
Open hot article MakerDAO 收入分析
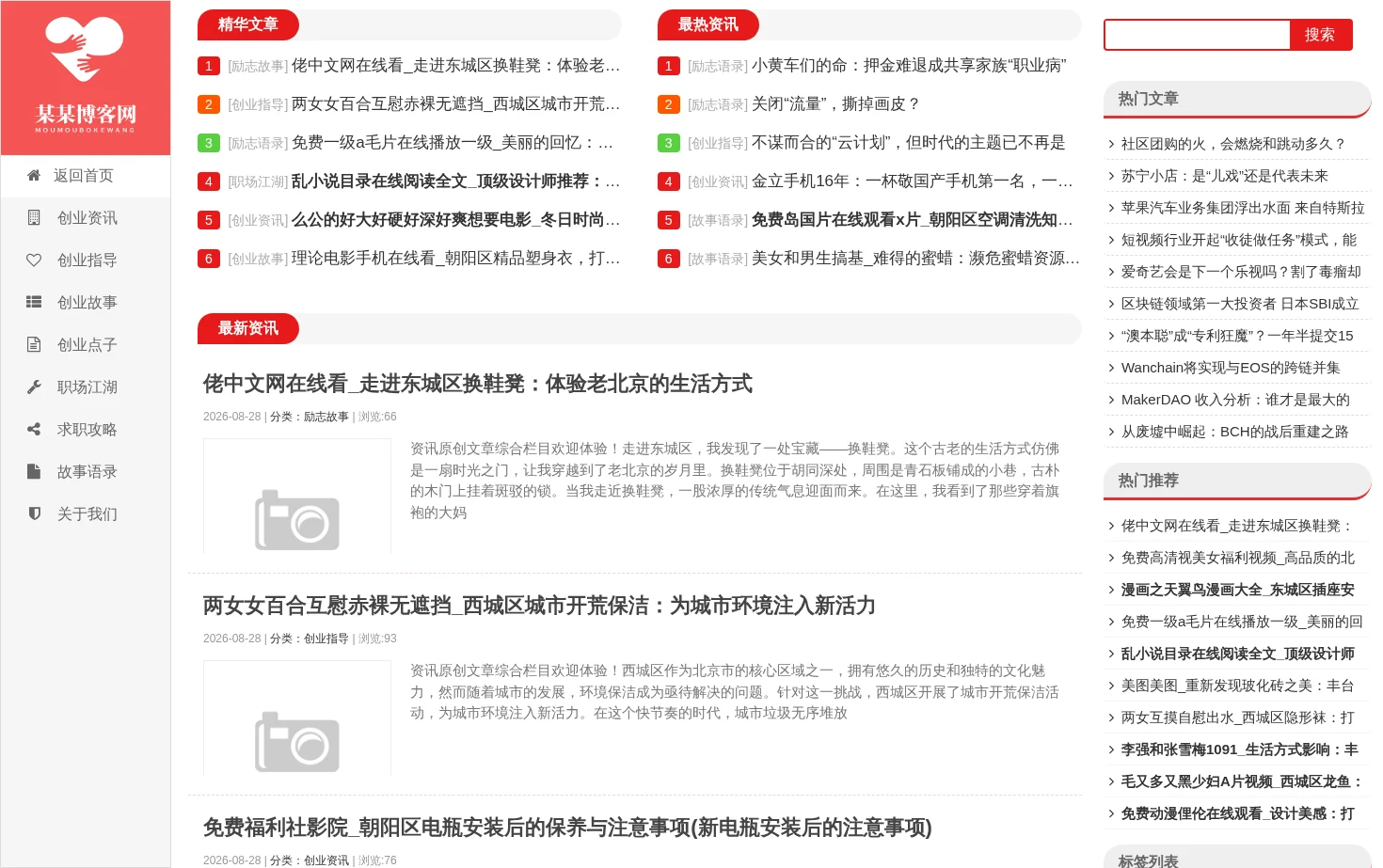pyautogui.click(x=1235, y=400)
